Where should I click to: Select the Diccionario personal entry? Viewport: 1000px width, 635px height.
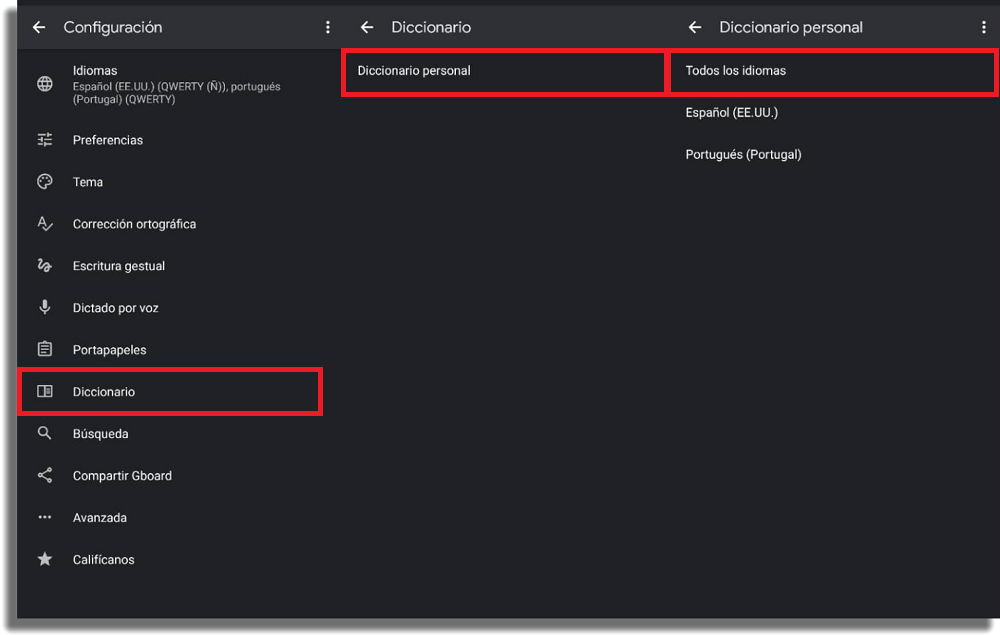(x=503, y=71)
